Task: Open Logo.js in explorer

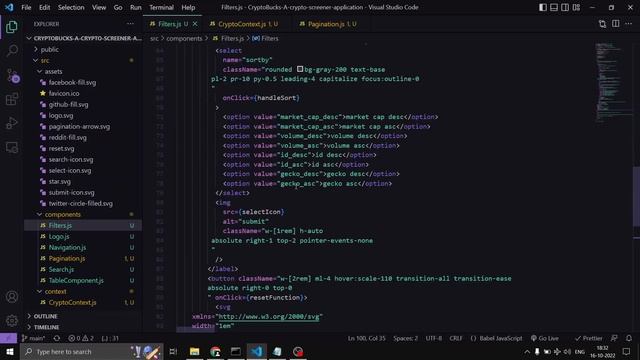Action: coord(59,236)
